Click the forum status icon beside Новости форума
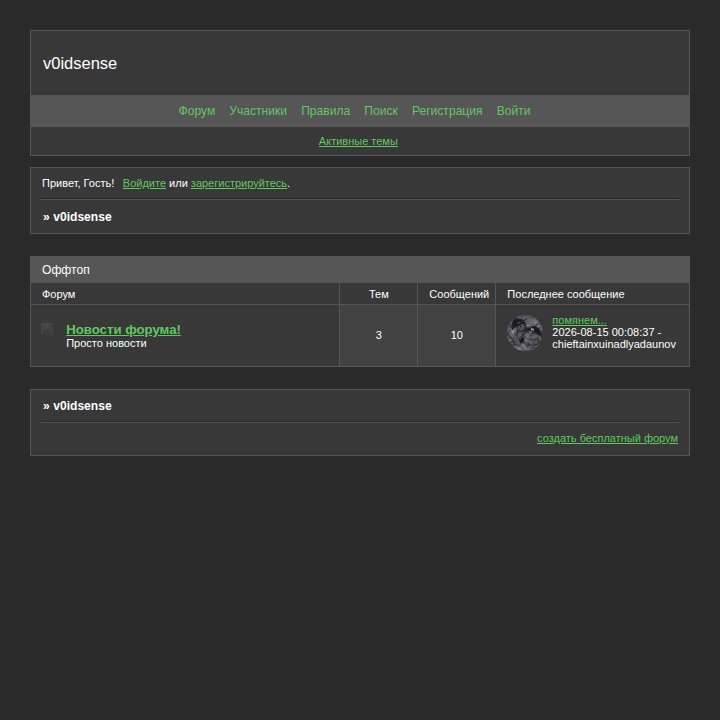The height and width of the screenshot is (720, 720). [47, 329]
